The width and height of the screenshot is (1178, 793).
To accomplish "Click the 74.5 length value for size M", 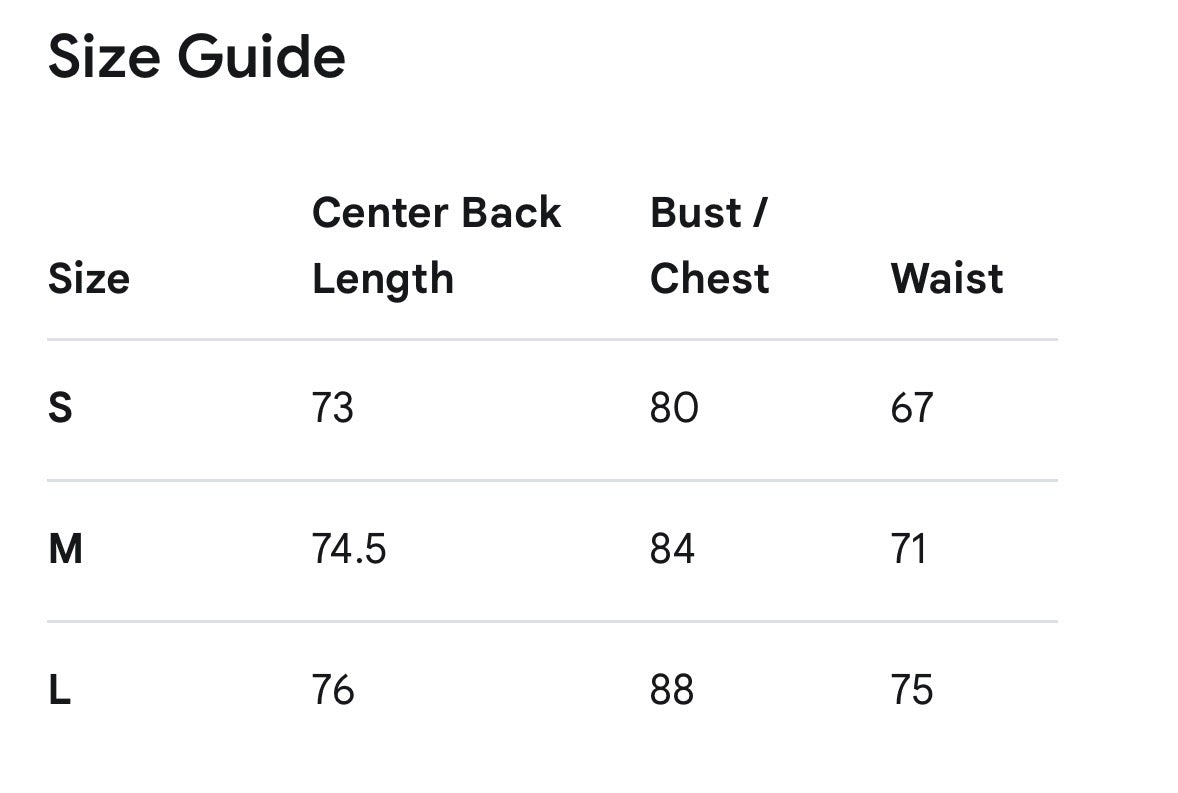I will pyautogui.click(x=349, y=549).
